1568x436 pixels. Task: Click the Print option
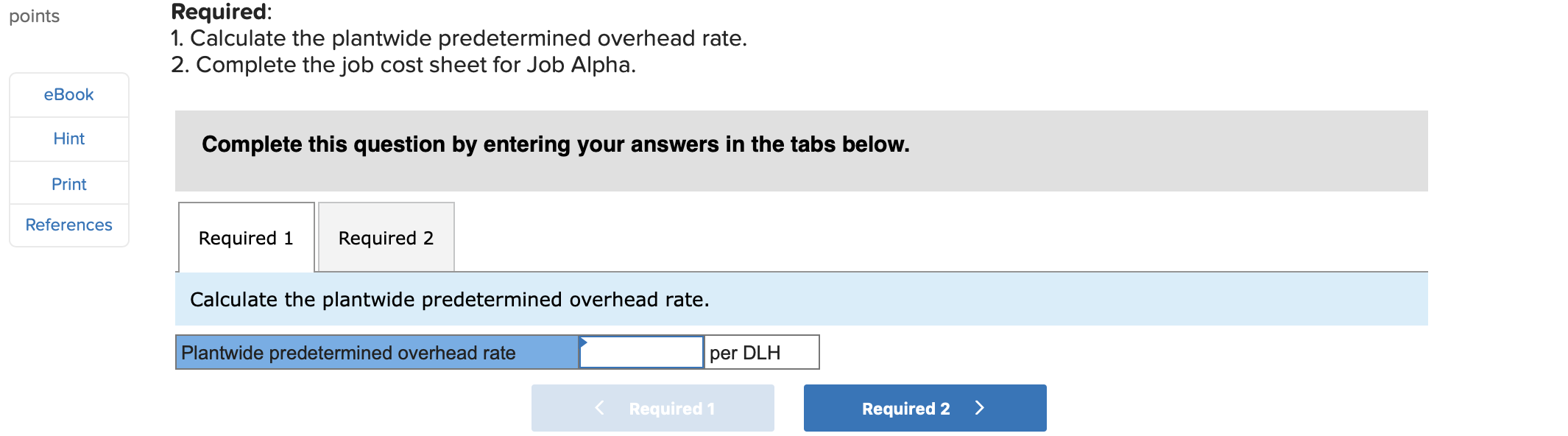tap(68, 183)
